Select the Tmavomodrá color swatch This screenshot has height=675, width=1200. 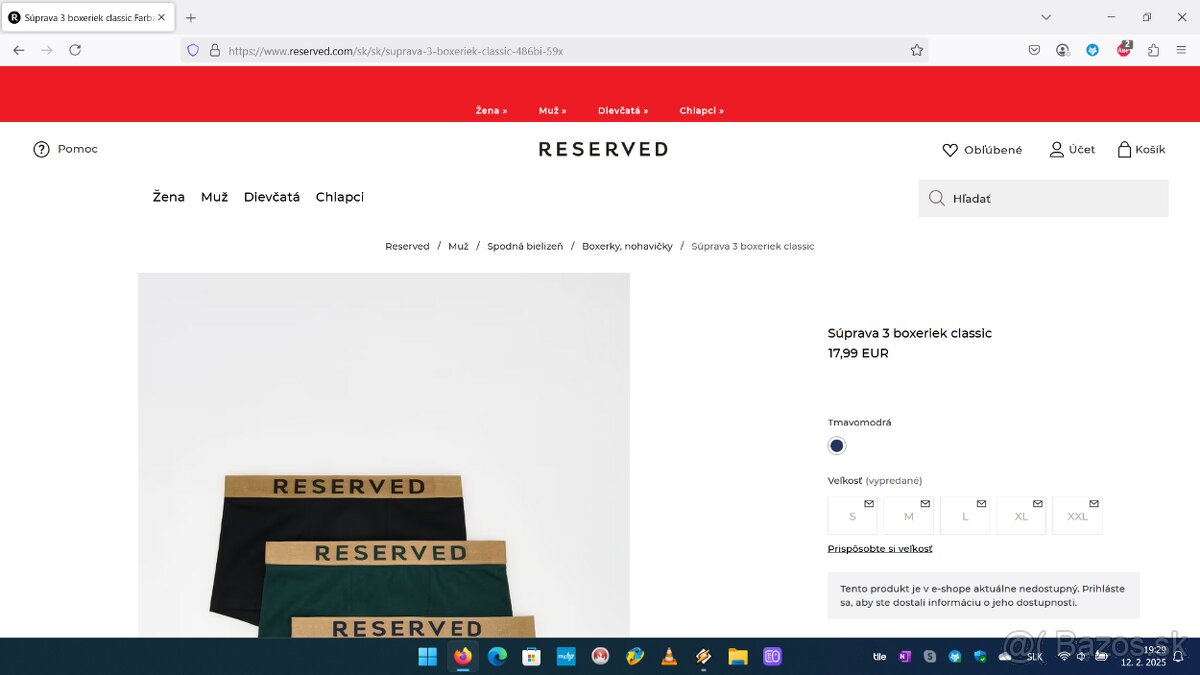pyautogui.click(x=837, y=446)
